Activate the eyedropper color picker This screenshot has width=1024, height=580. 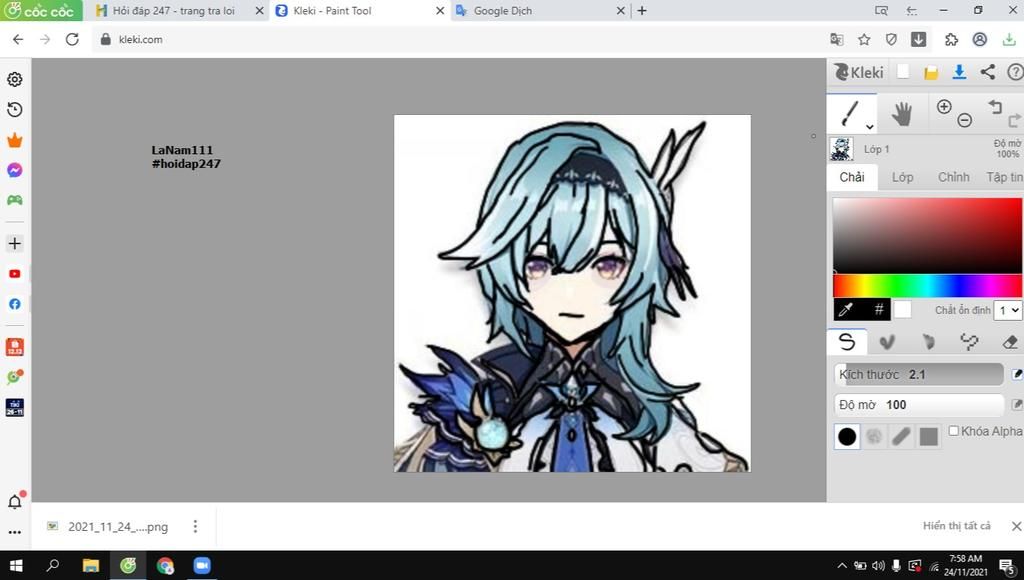(846, 310)
